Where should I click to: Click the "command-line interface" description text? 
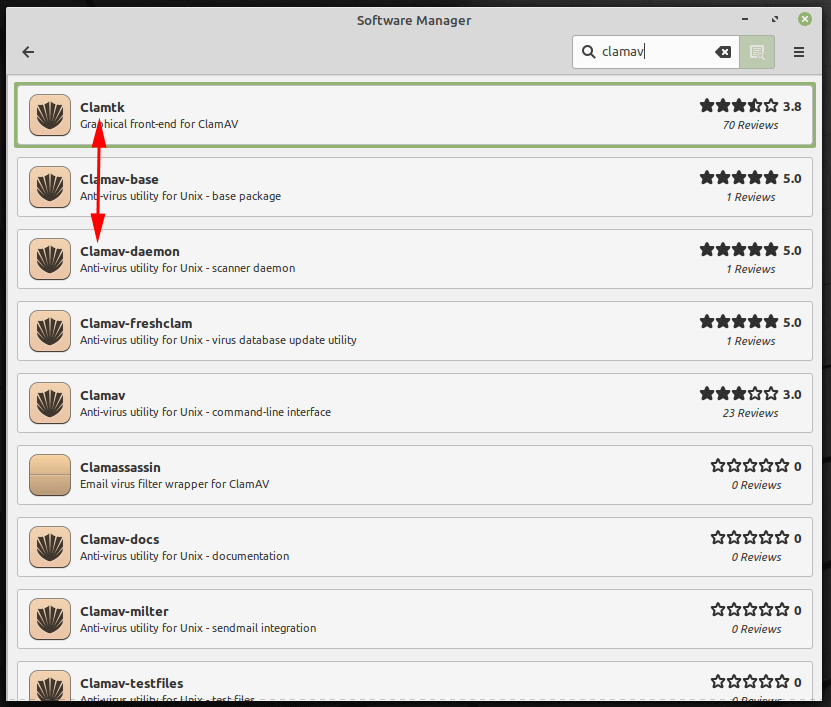271,413
